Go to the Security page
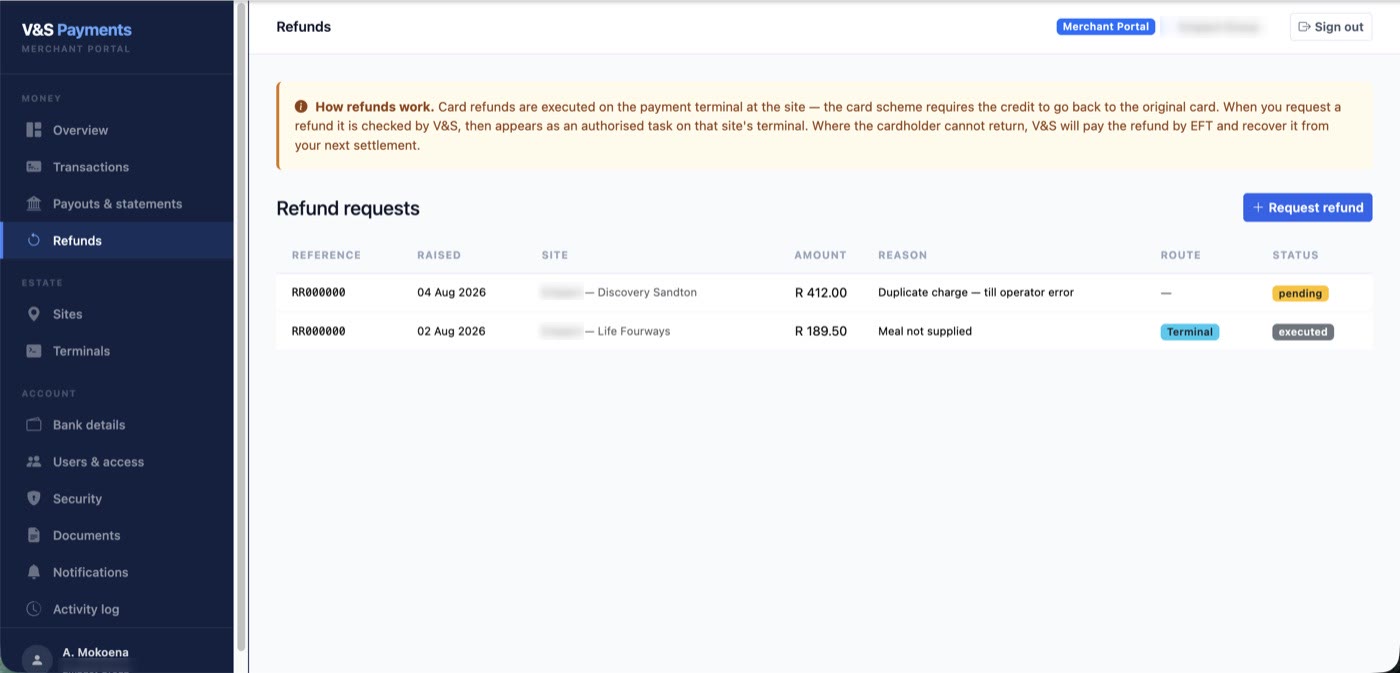 pos(117,499)
